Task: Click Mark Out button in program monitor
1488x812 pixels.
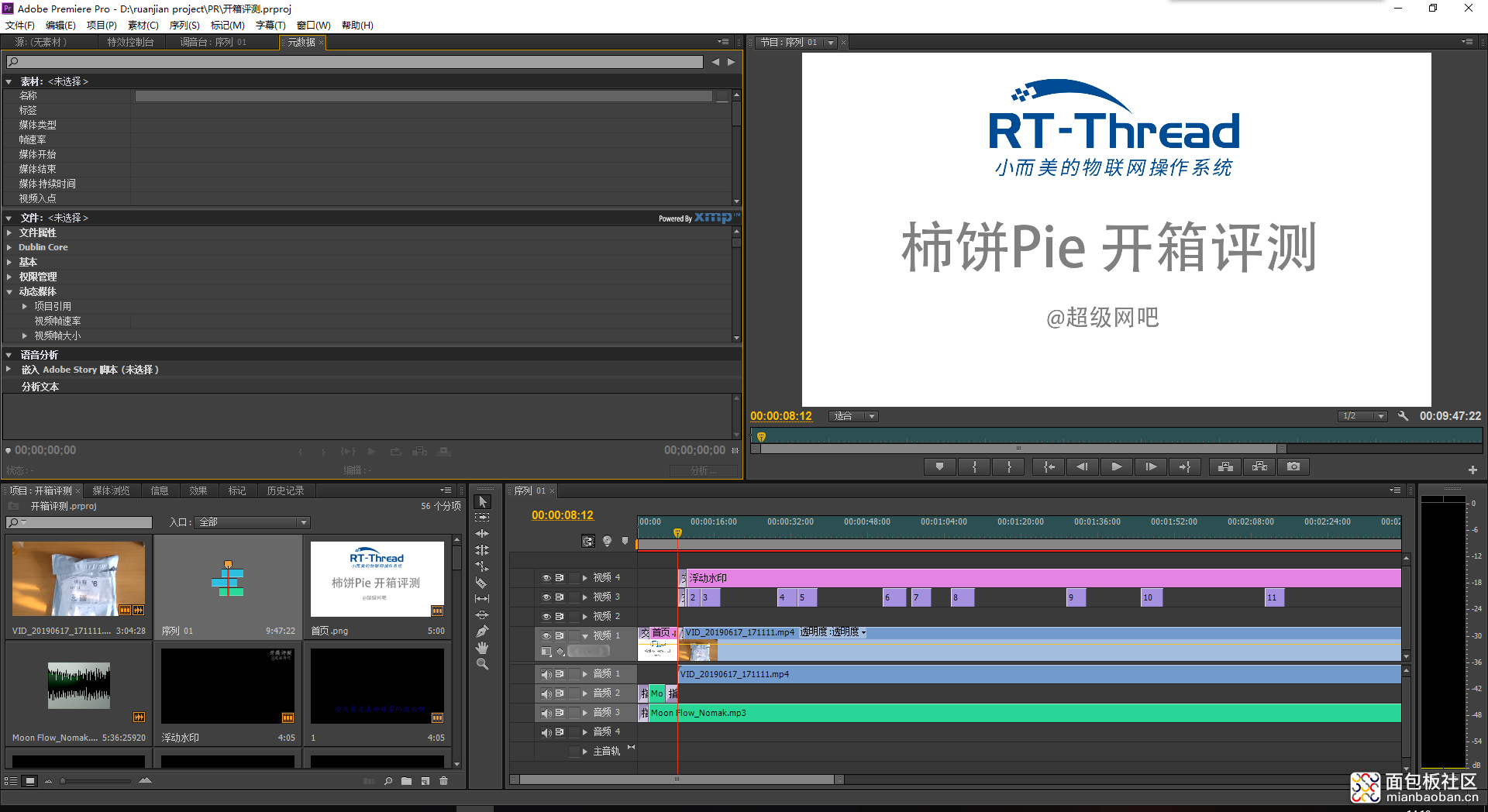Action: (x=1009, y=466)
